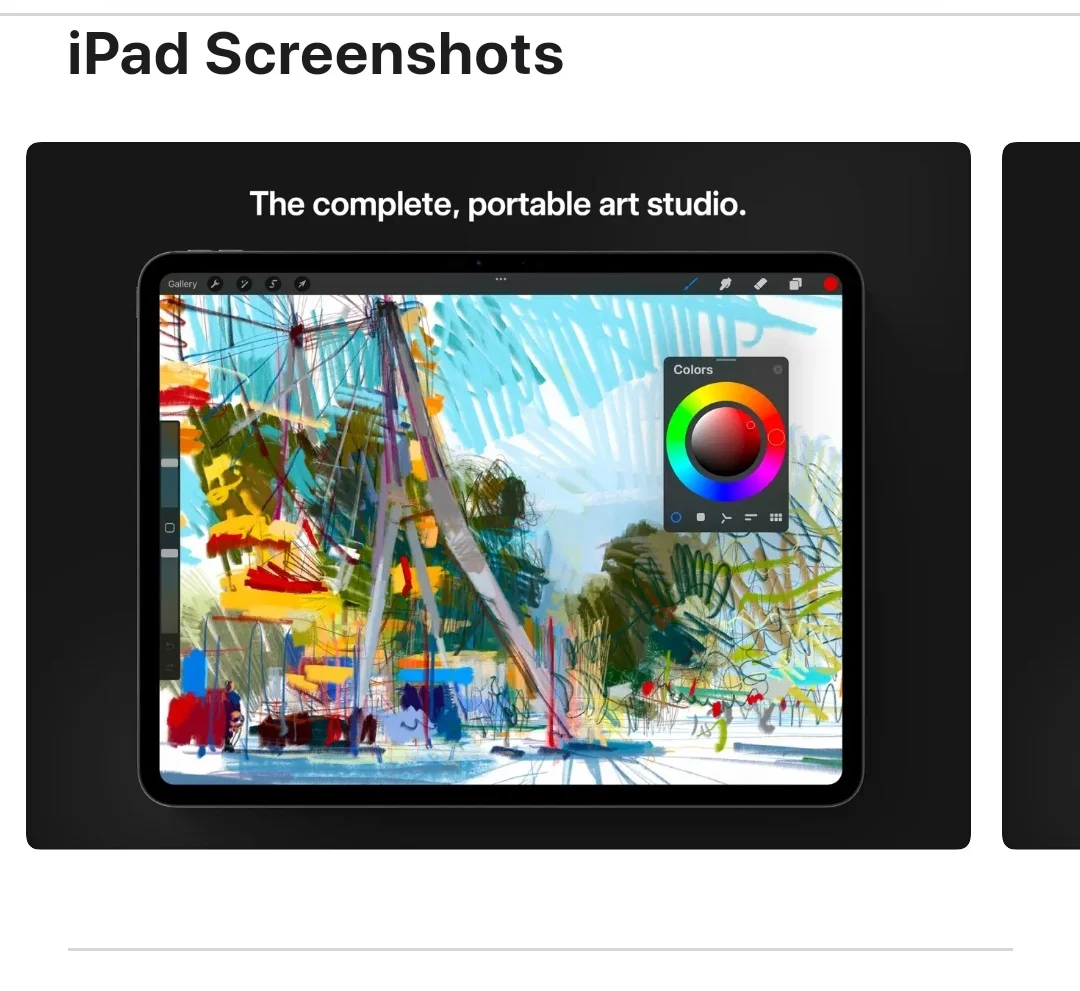Activate the Transform arrow tool
Viewport: 1080px width, 991px height.
[302, 284]
